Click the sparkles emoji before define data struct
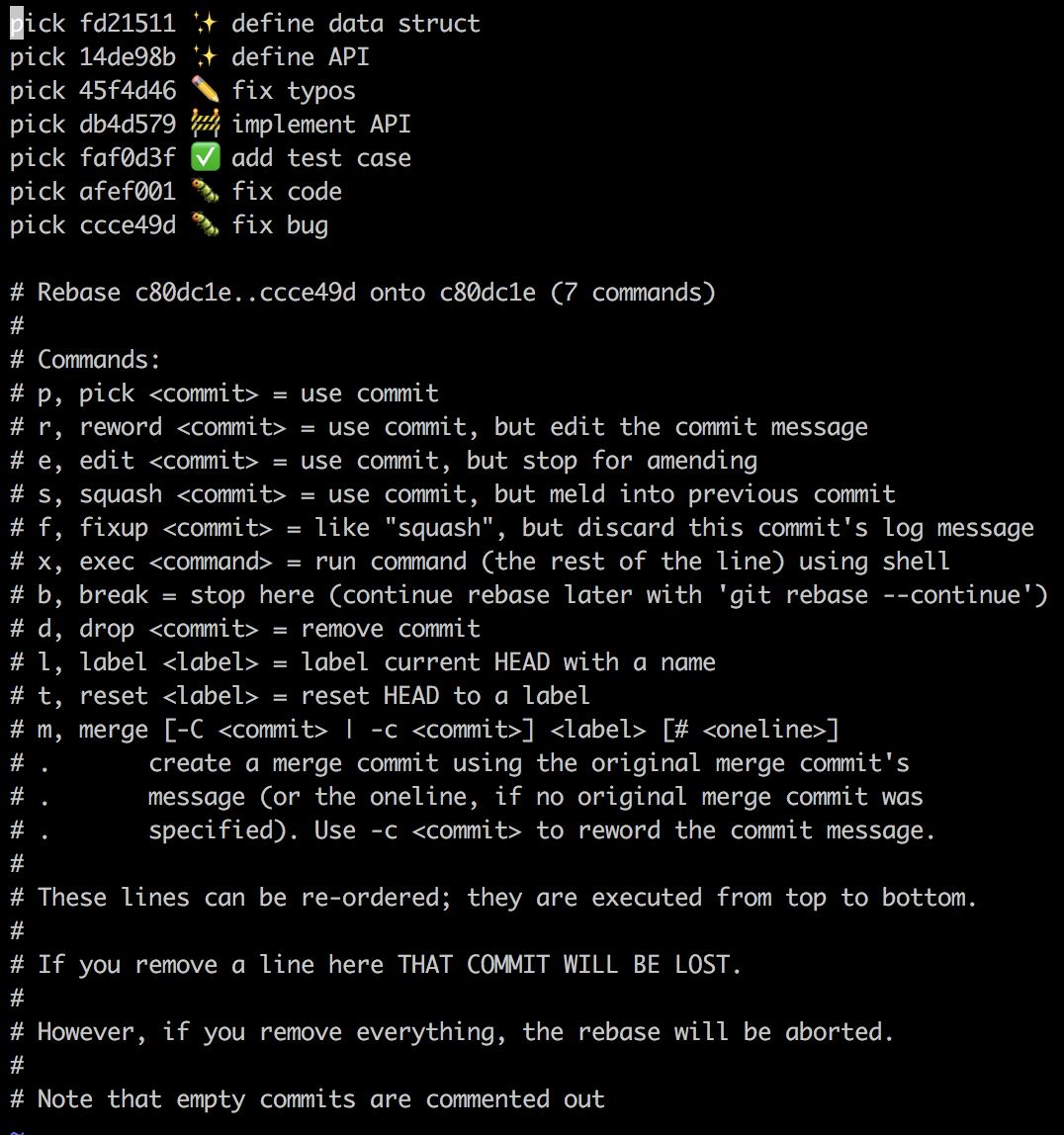Viewport: 1064px width, 1135px height. (205, 23)
